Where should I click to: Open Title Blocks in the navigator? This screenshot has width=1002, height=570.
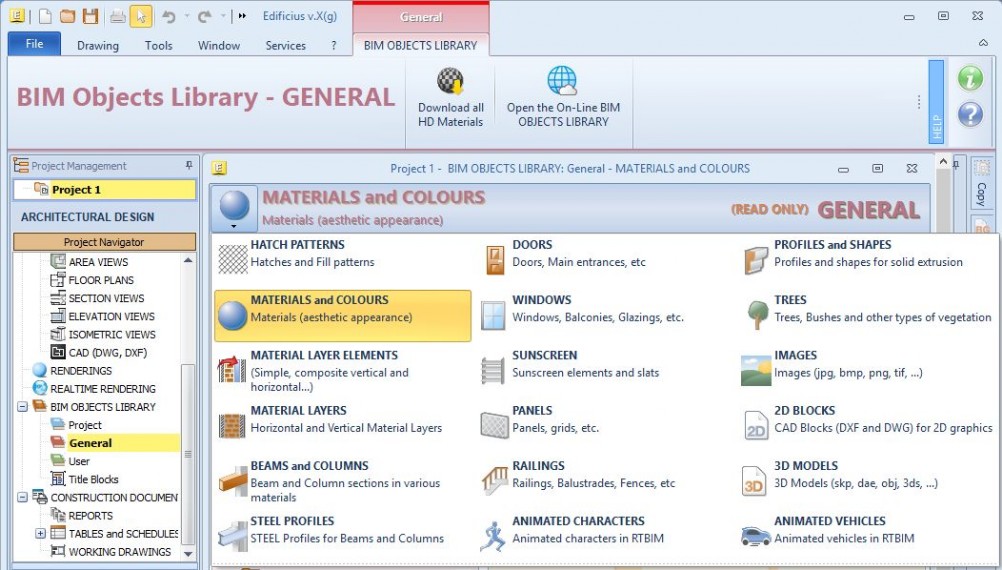point(93,479)
